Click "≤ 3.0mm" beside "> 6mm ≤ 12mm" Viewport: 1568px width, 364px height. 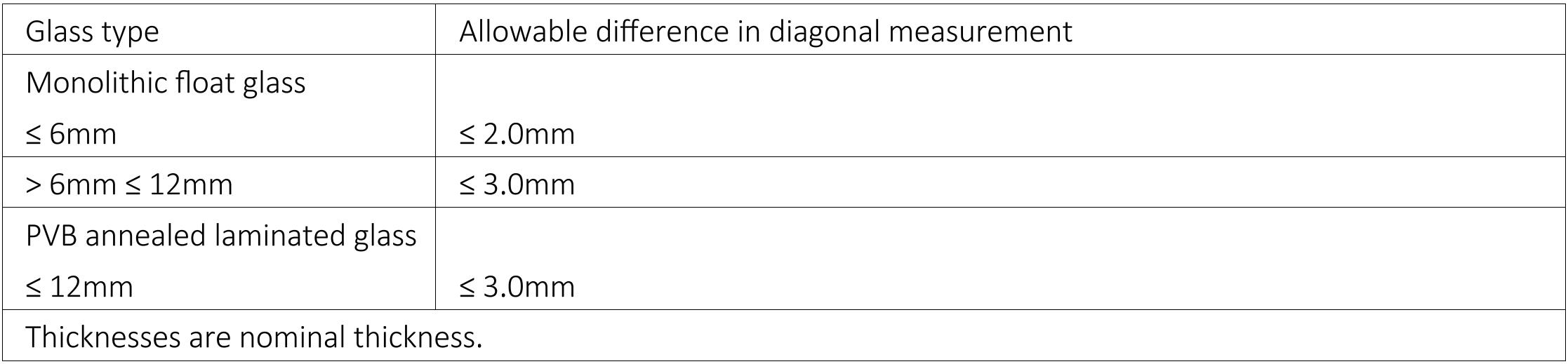pos(517,184)
